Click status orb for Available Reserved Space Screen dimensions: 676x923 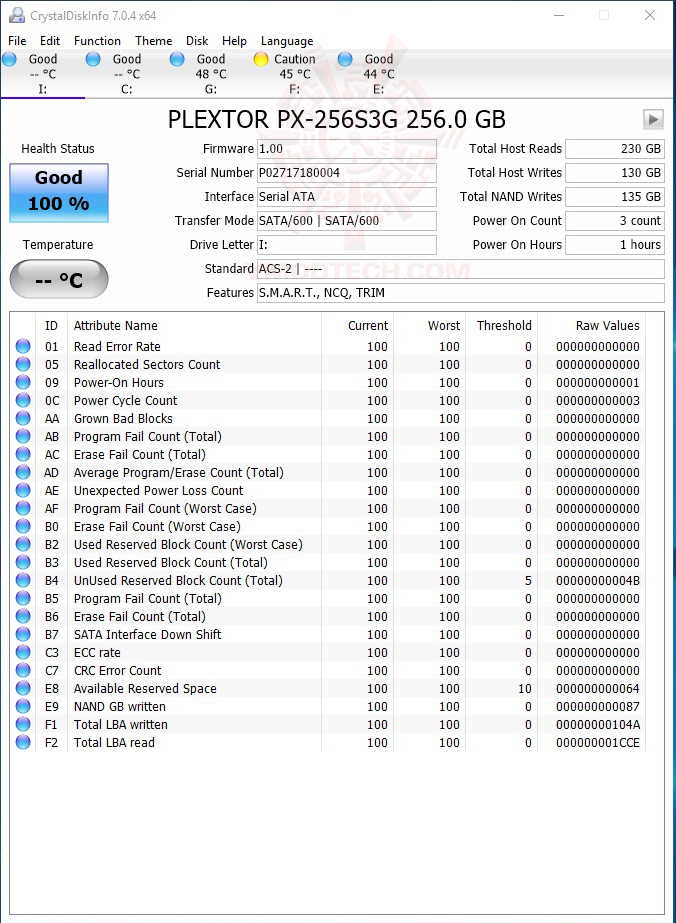point(23,688)
